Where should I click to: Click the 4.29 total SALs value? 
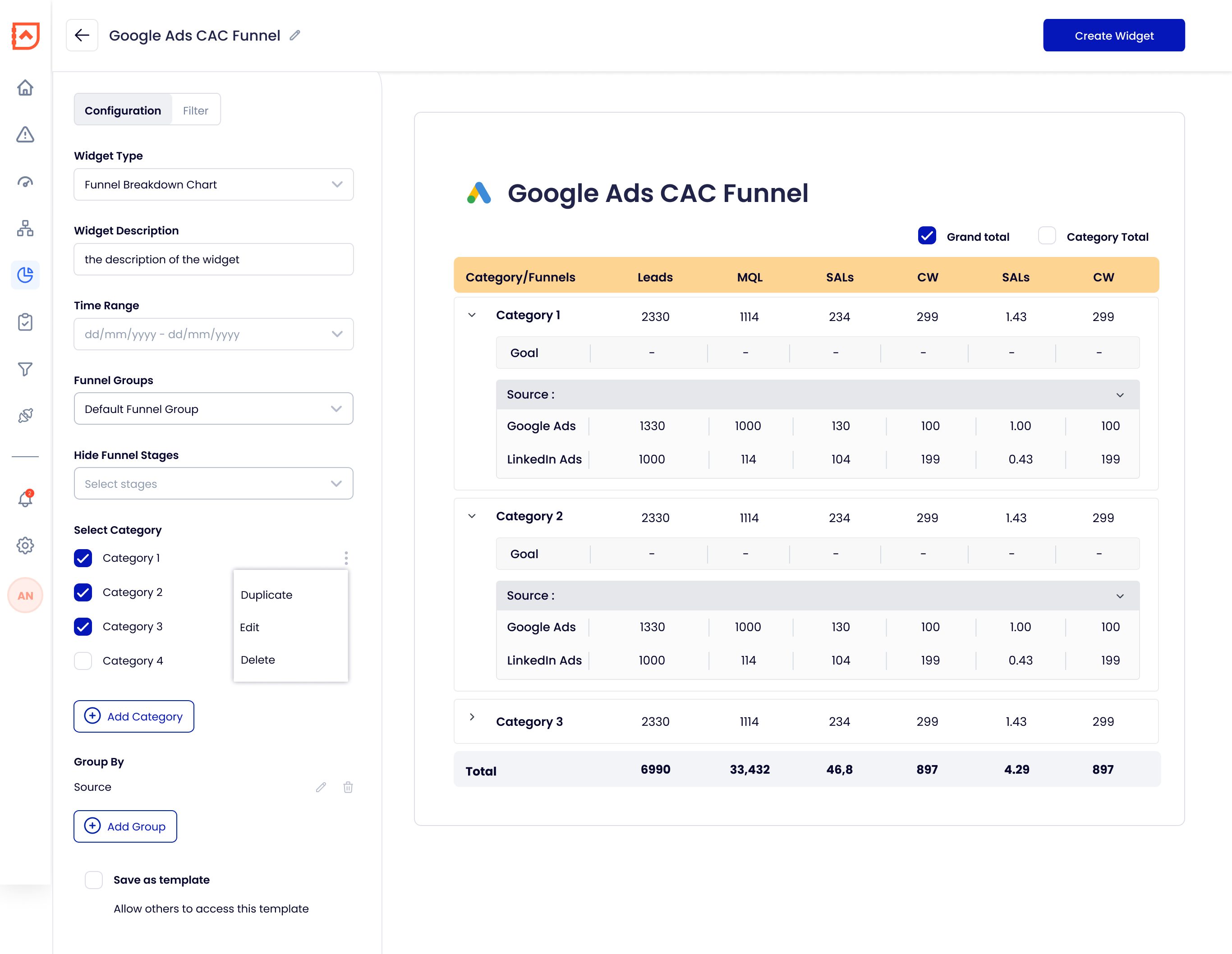coord(1016,769)
